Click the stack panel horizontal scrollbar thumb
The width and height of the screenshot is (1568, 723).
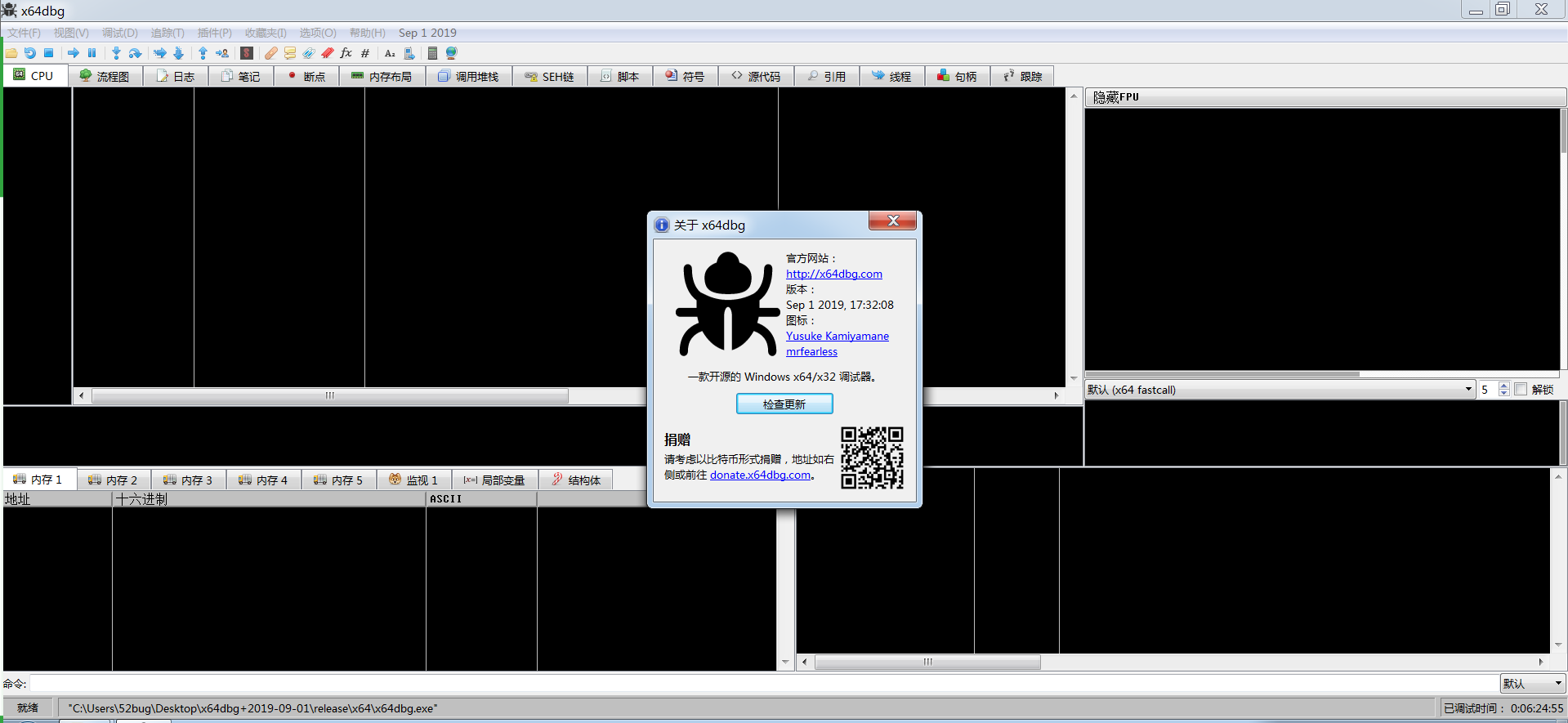tap(927, 662)
